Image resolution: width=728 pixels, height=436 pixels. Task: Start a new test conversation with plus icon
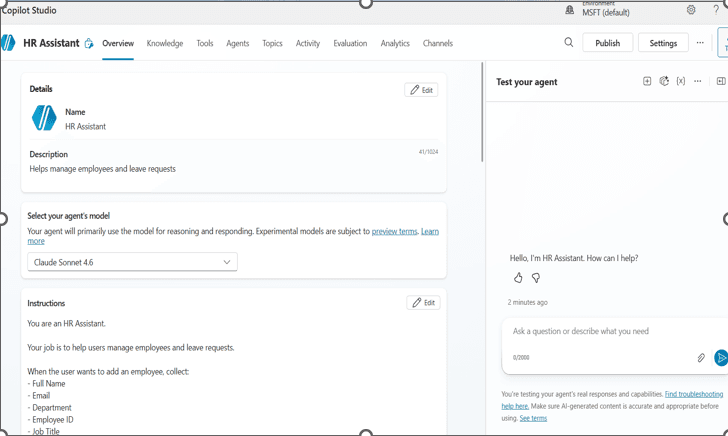click(647, 81)
